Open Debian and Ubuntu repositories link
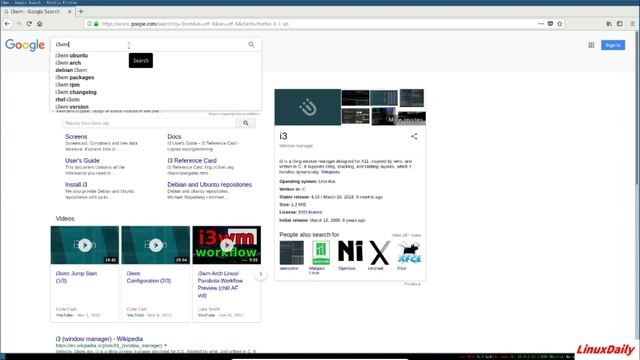This screenshot has height=360, width=640. pyautogui.click(x=209, y=185)
